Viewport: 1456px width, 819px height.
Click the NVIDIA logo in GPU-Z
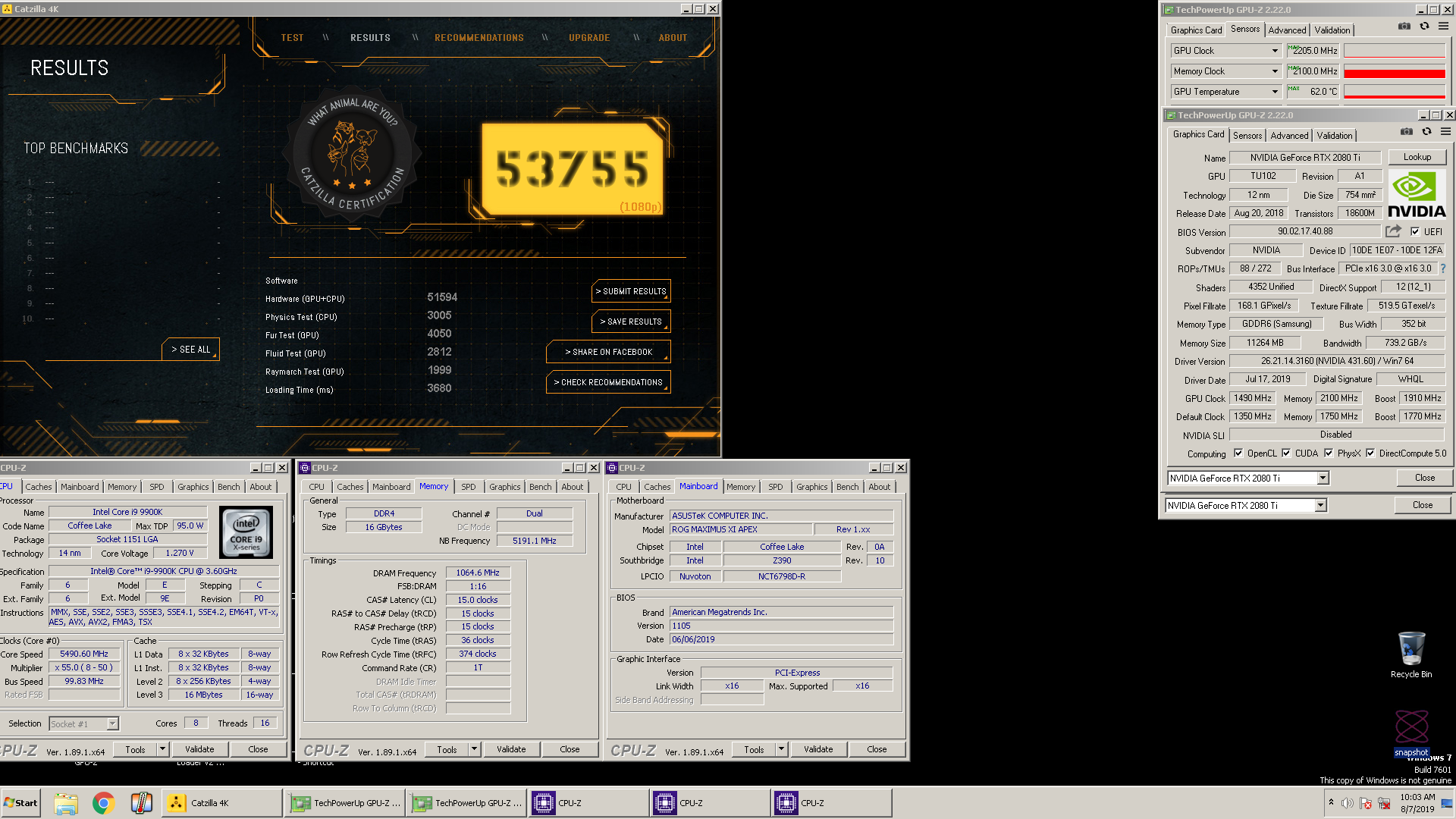pyautogui.click(x=1417, y=195)
